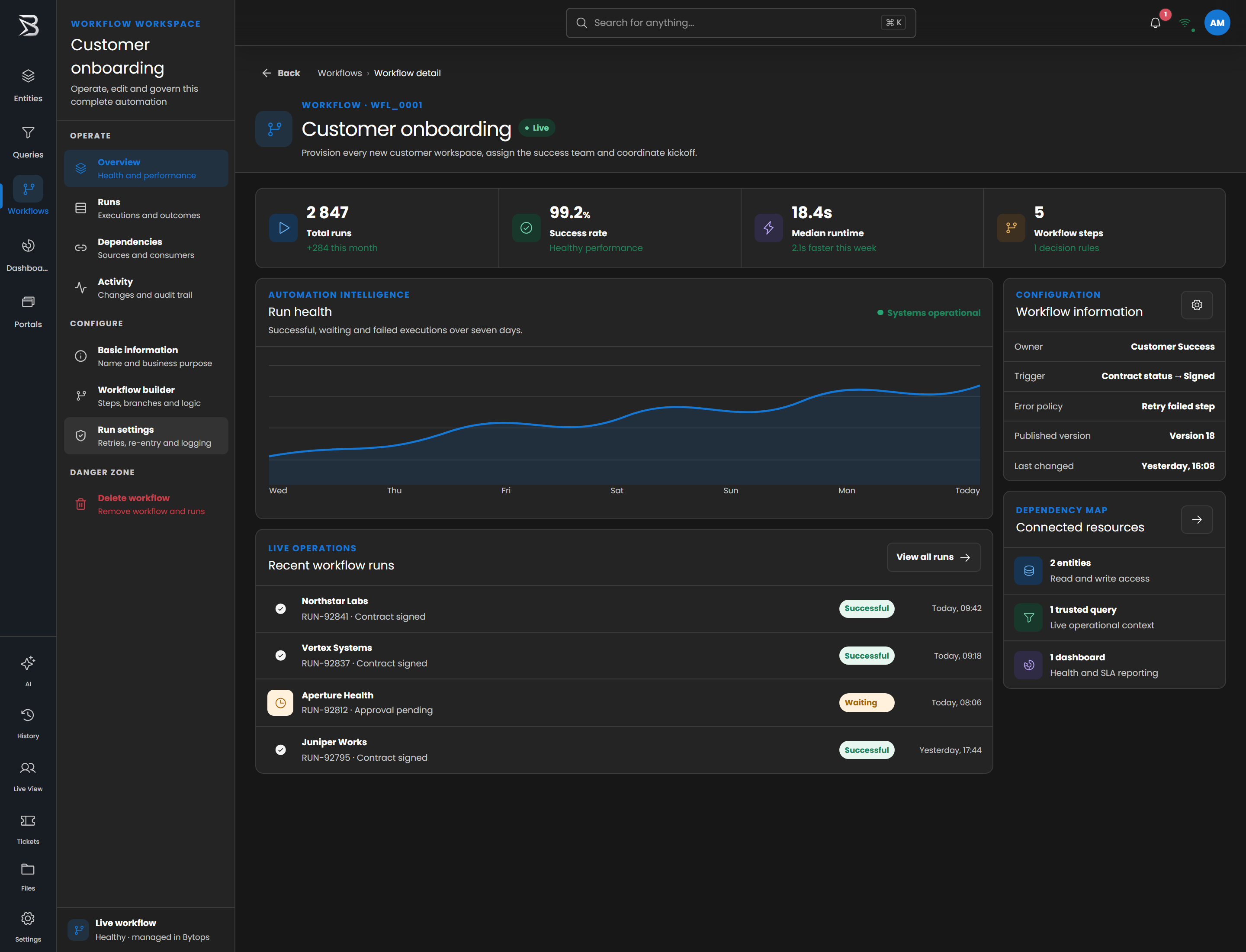Click Workflows breadcrumb link
1246x952 pixels.
click(x=340, y=73)
